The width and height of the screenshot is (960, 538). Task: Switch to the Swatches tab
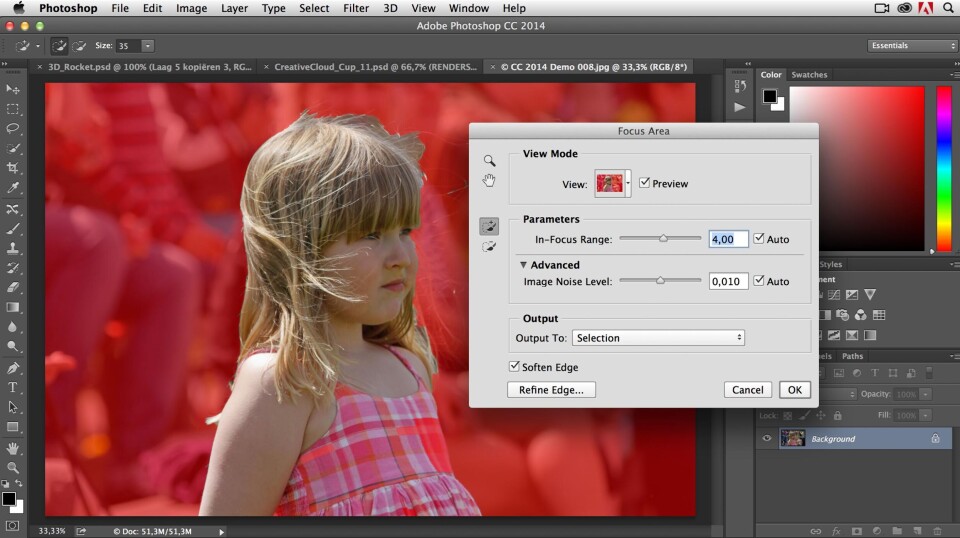click(809, 75)
